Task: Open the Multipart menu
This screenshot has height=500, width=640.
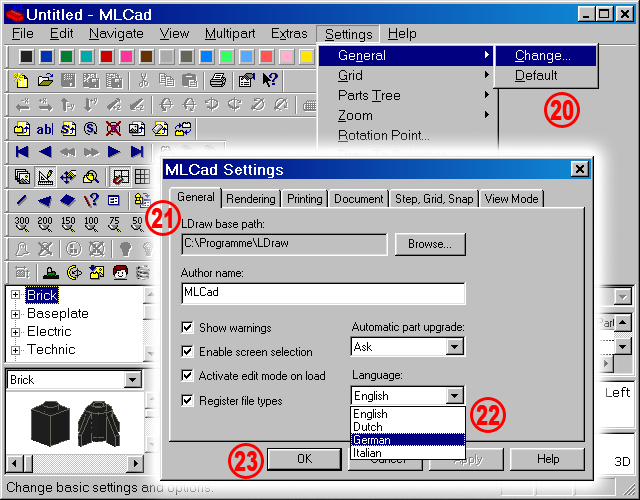Action: coord(230,33)
